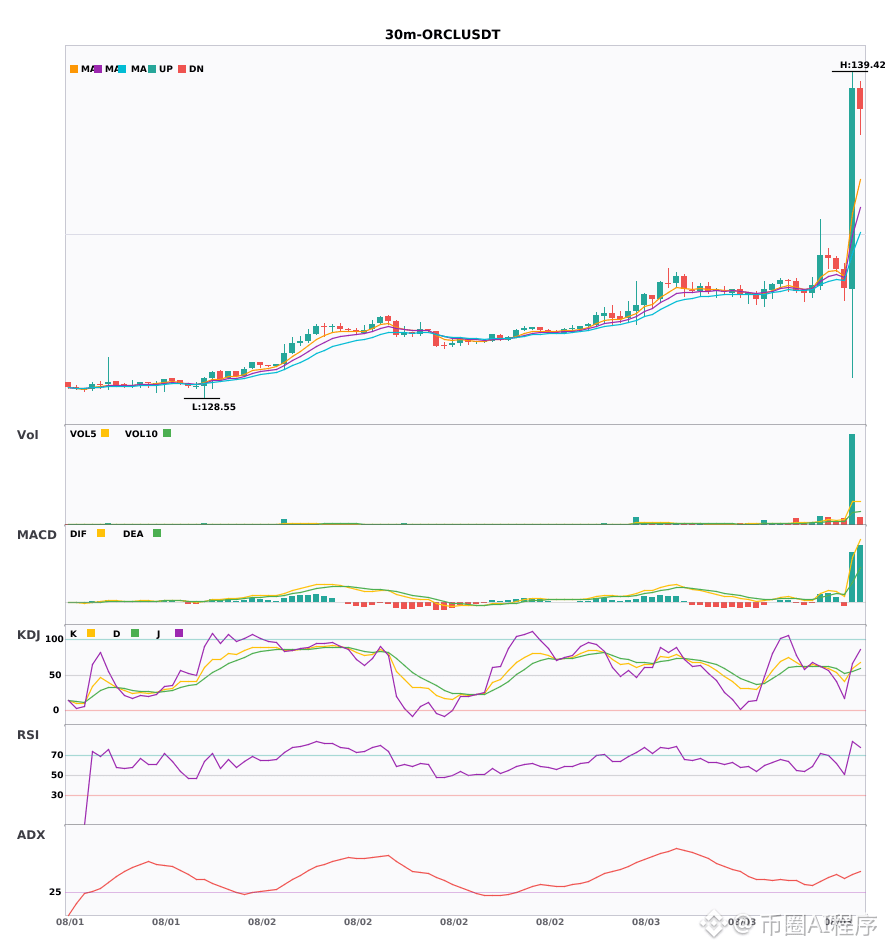Pick the purple J legend swatch
Image resolution: width=885 pixels, height=950 pixels.
(x=179, y=633)
